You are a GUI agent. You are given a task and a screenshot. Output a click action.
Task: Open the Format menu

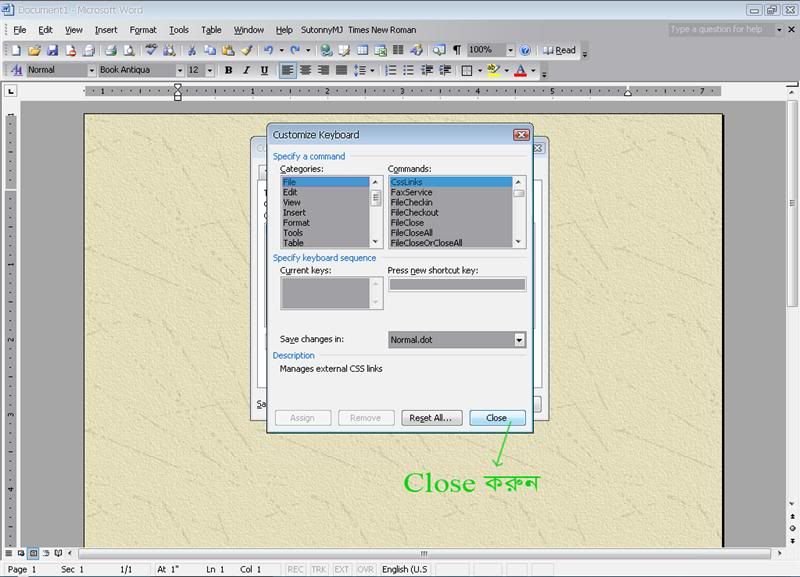pyautogui.click(x=143, y=30)
